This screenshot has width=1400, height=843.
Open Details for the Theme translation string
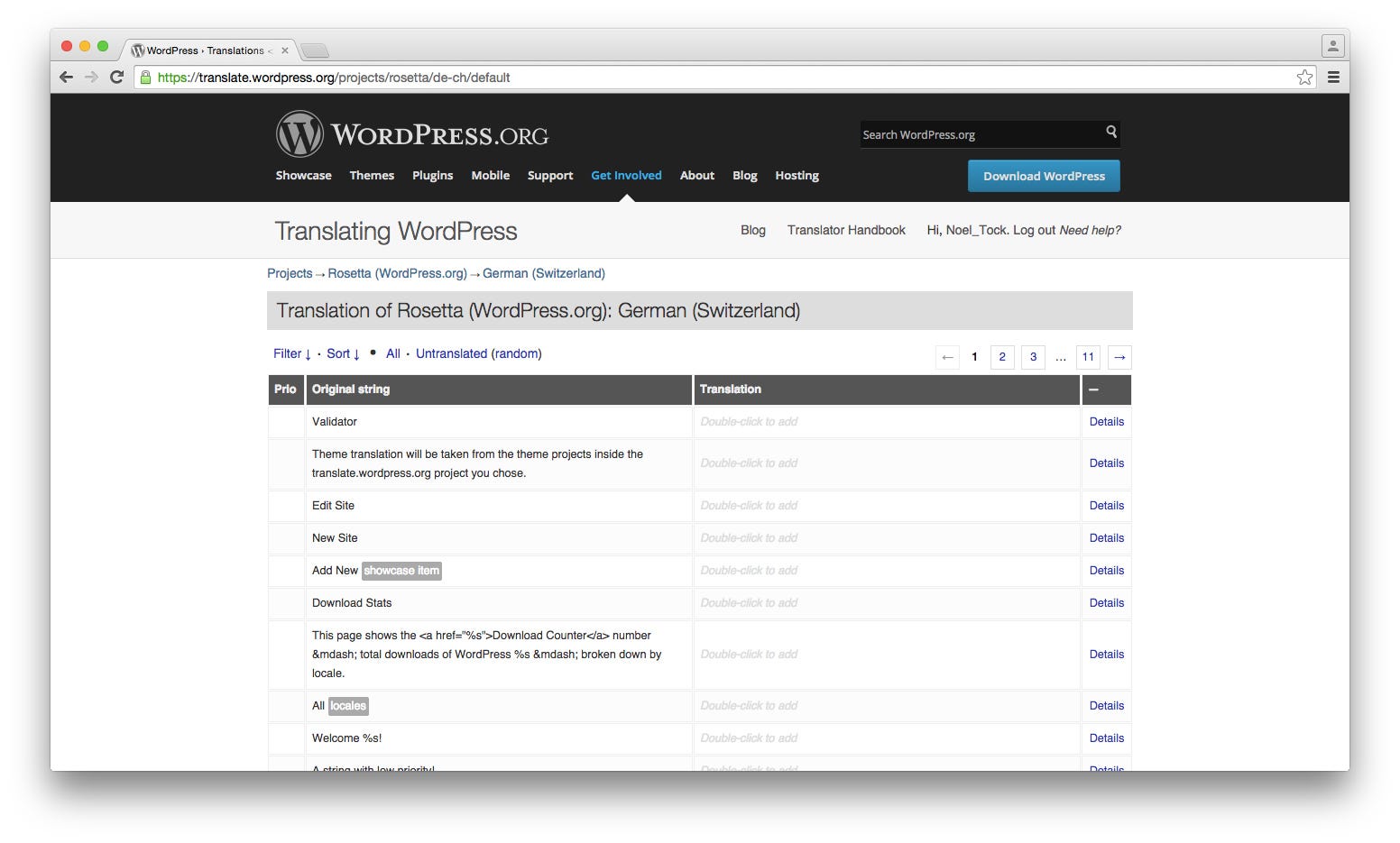coord(1107,463)
